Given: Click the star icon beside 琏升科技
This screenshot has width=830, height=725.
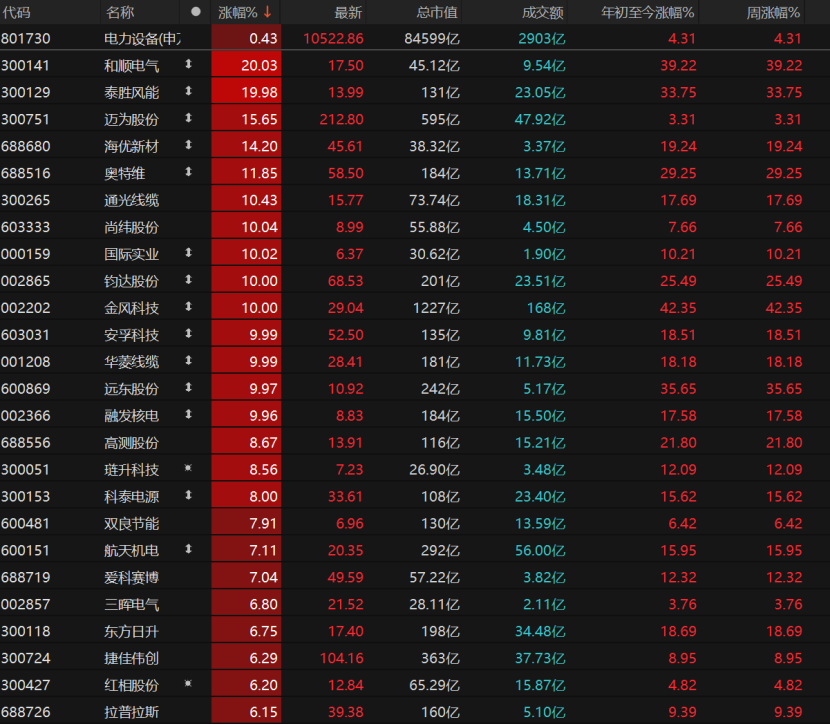Looking at the screenshot, I should (188, 470).
